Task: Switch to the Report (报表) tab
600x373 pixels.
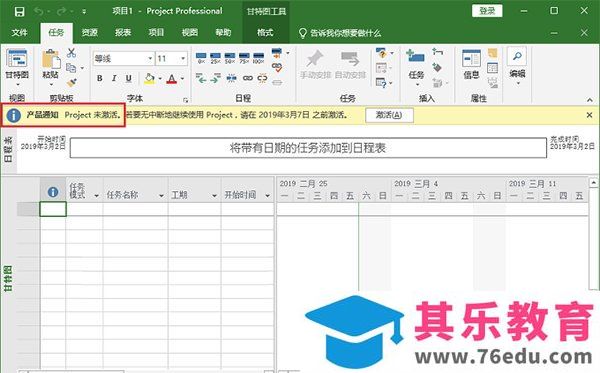Action: [123, 33]
